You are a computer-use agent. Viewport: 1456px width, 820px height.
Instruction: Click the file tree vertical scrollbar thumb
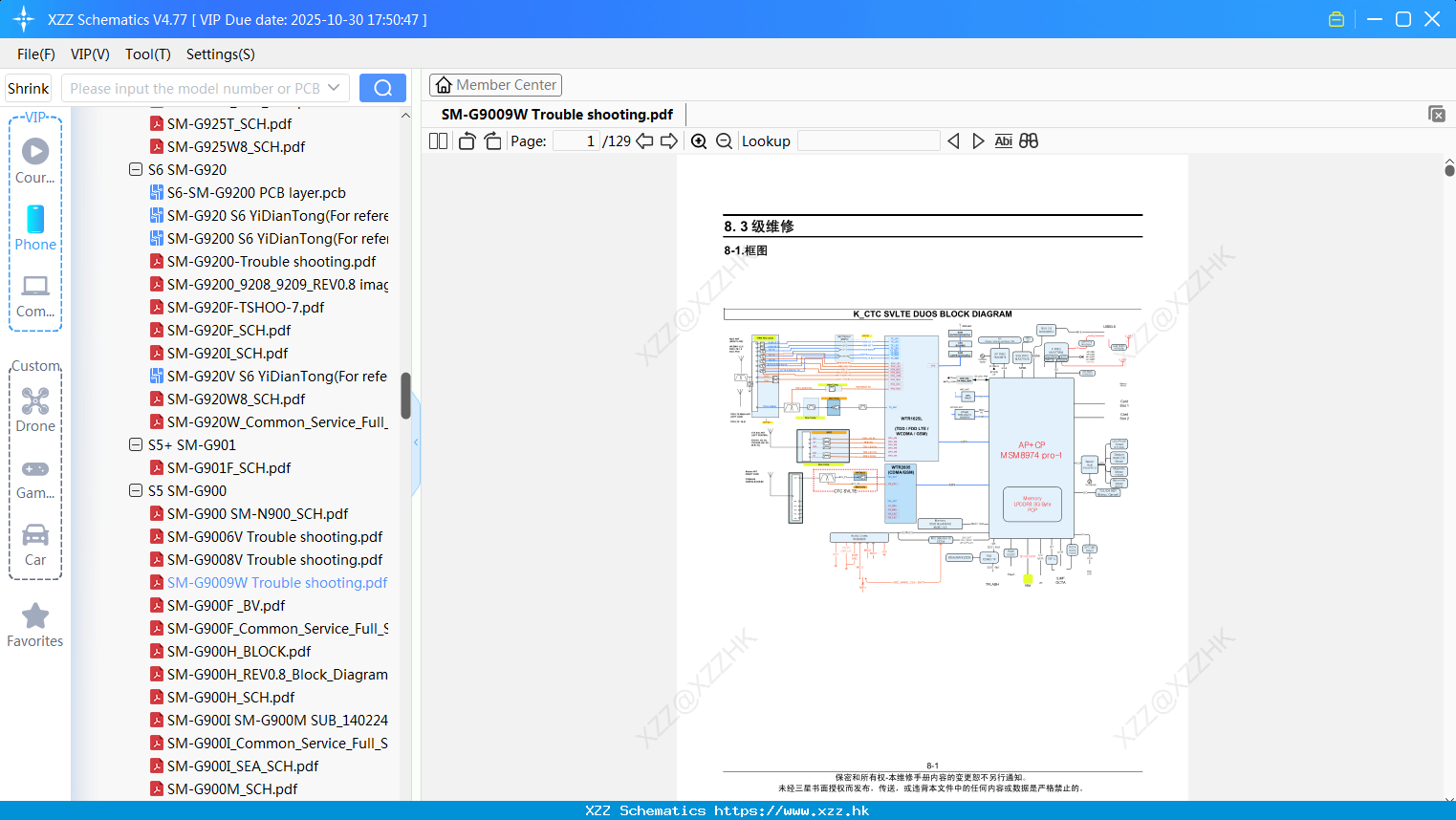pos(405,396)
